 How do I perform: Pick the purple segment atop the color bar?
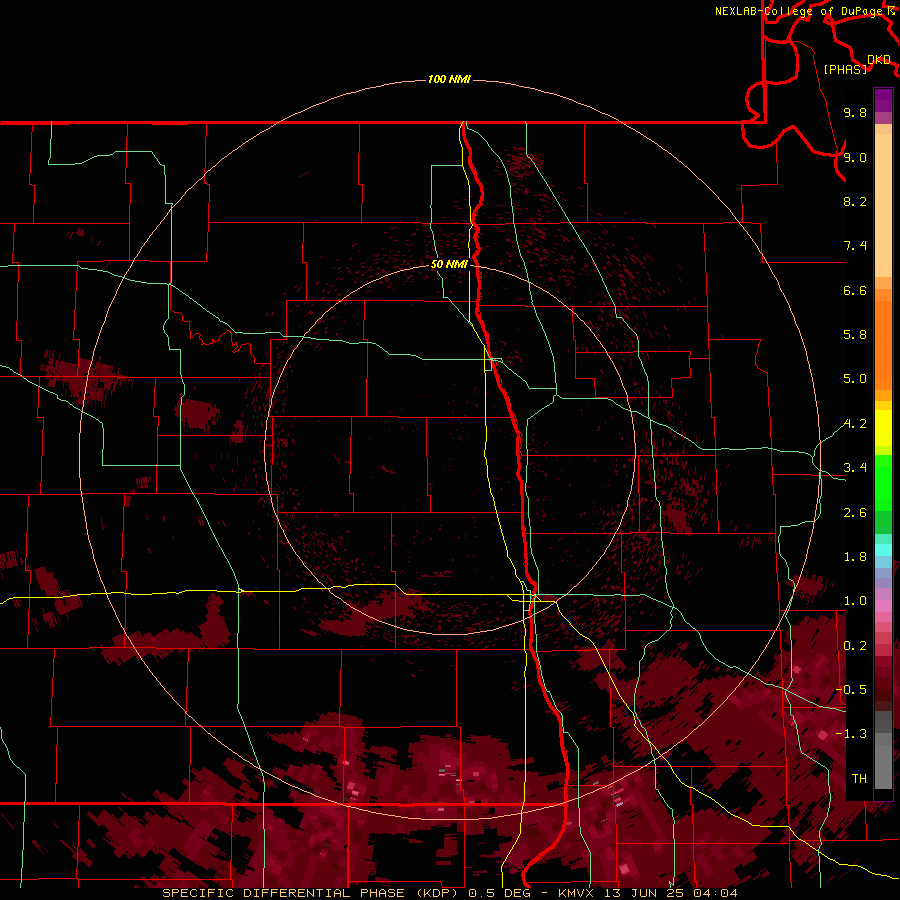(883, 100)
